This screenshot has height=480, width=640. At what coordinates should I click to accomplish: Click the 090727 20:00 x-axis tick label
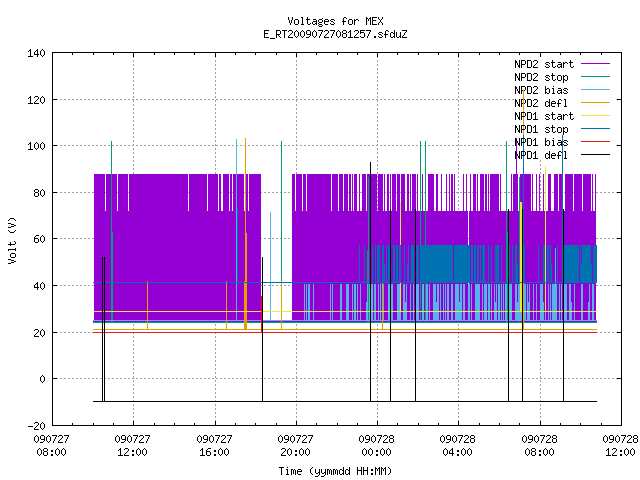point(295,445)
